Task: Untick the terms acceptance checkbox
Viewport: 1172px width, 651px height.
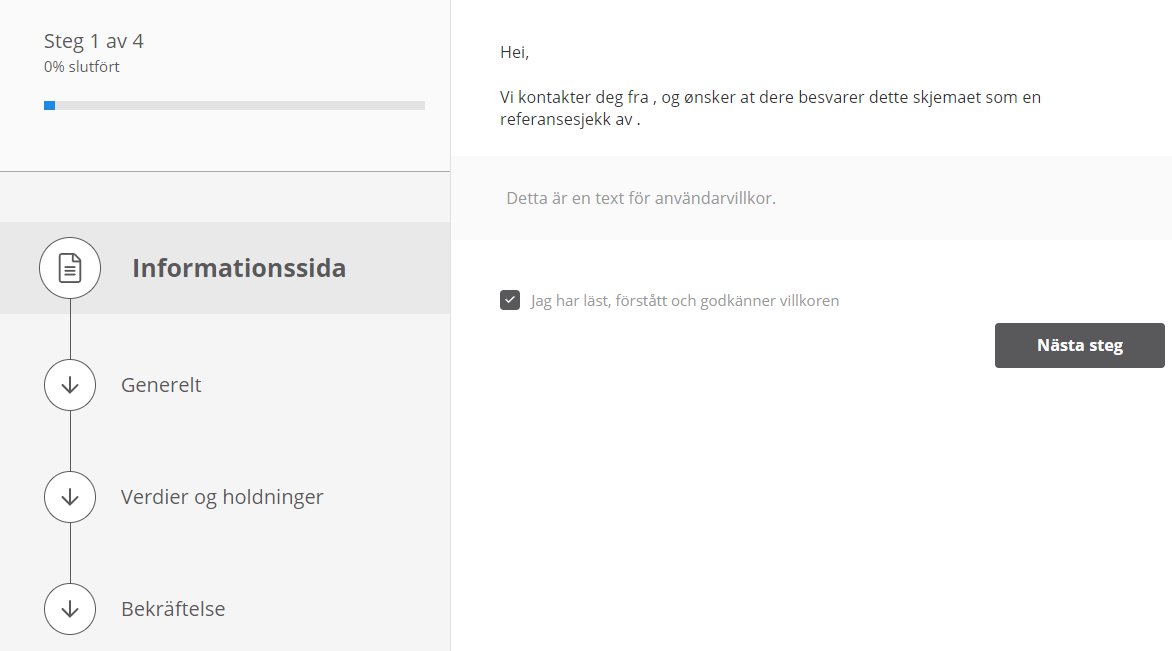Action: tap(510, 300)
